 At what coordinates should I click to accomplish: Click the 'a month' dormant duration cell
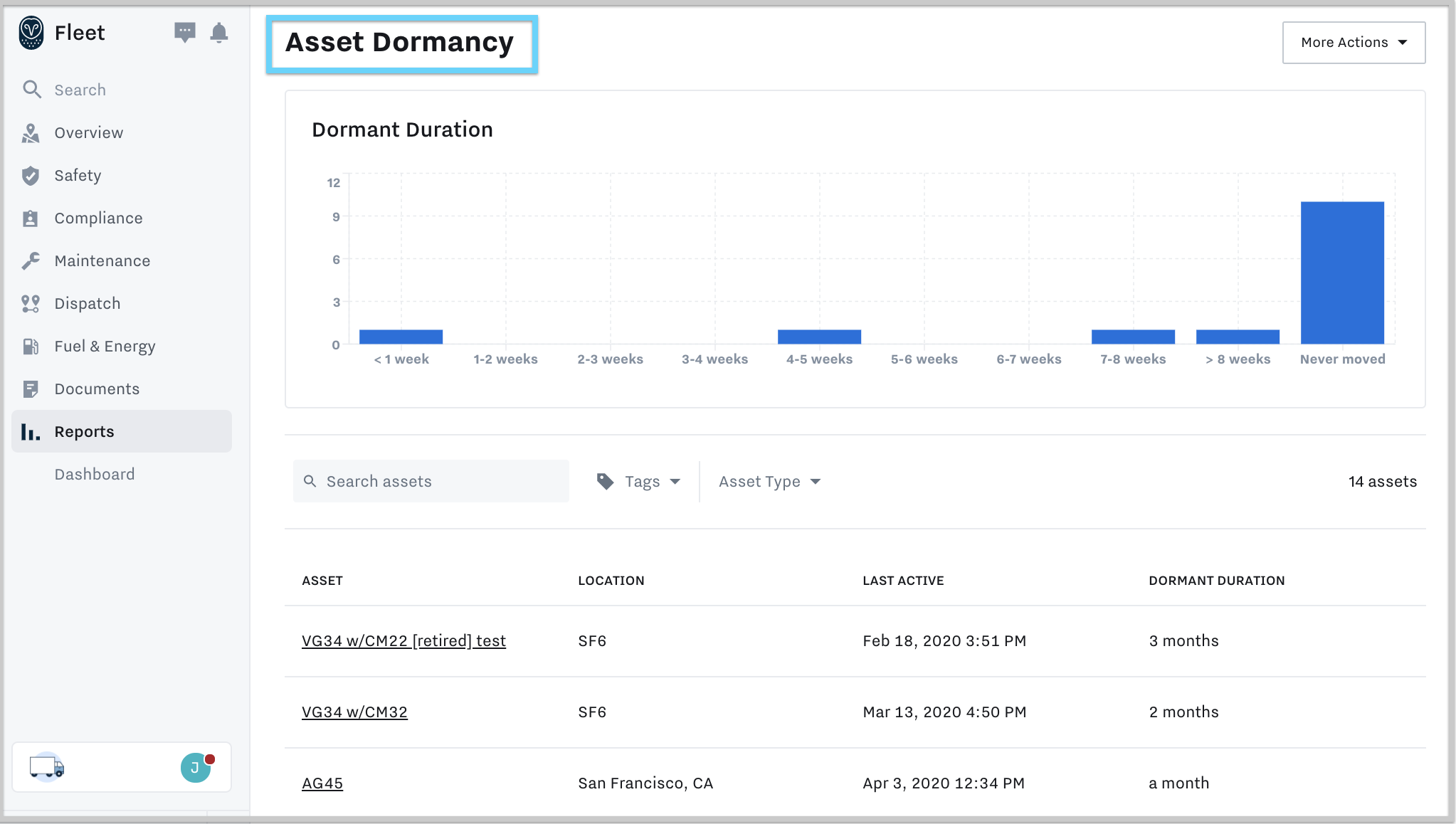click(x=1178, y=783)
